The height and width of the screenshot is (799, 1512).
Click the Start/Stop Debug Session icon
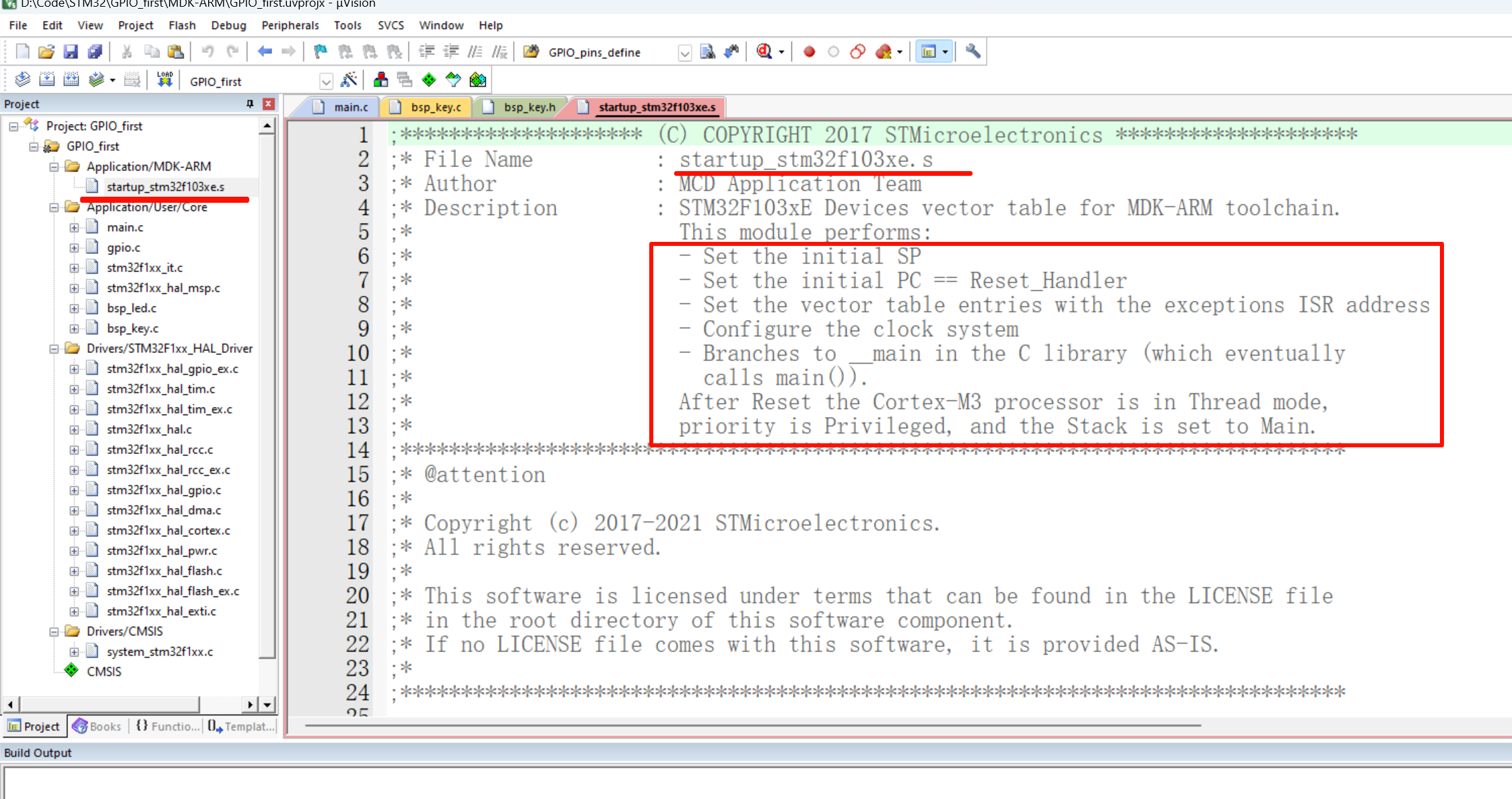click(764, 52)
